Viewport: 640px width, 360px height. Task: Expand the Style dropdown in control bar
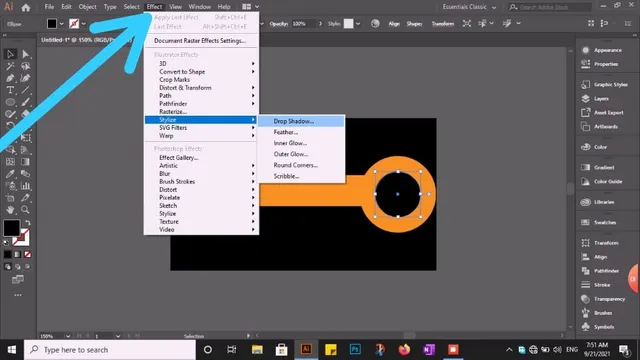pos(358,24)
